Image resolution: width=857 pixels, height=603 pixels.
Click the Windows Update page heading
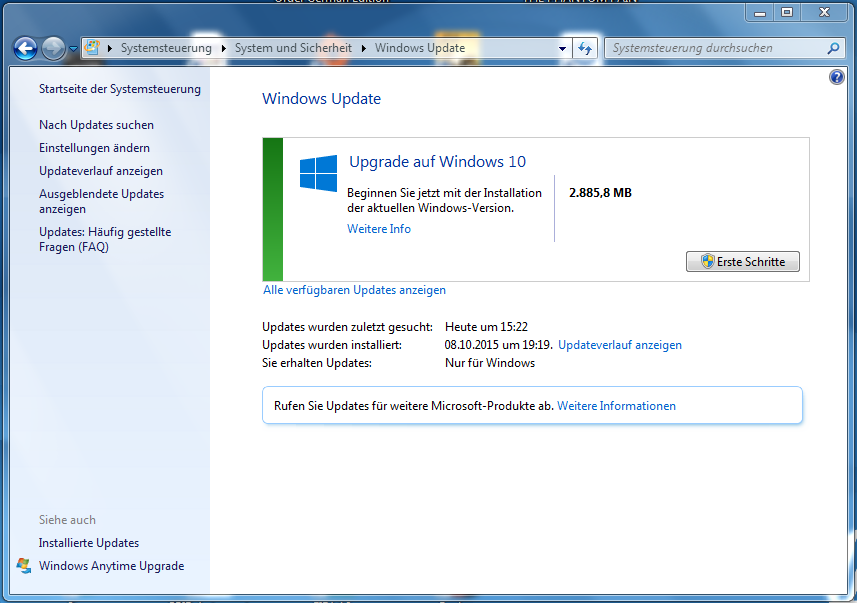pos(321,99)
